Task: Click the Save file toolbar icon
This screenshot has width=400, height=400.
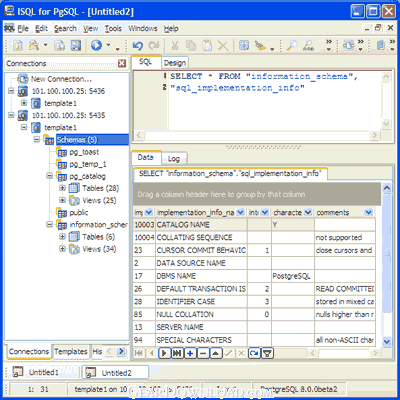Action: (76, 45)
